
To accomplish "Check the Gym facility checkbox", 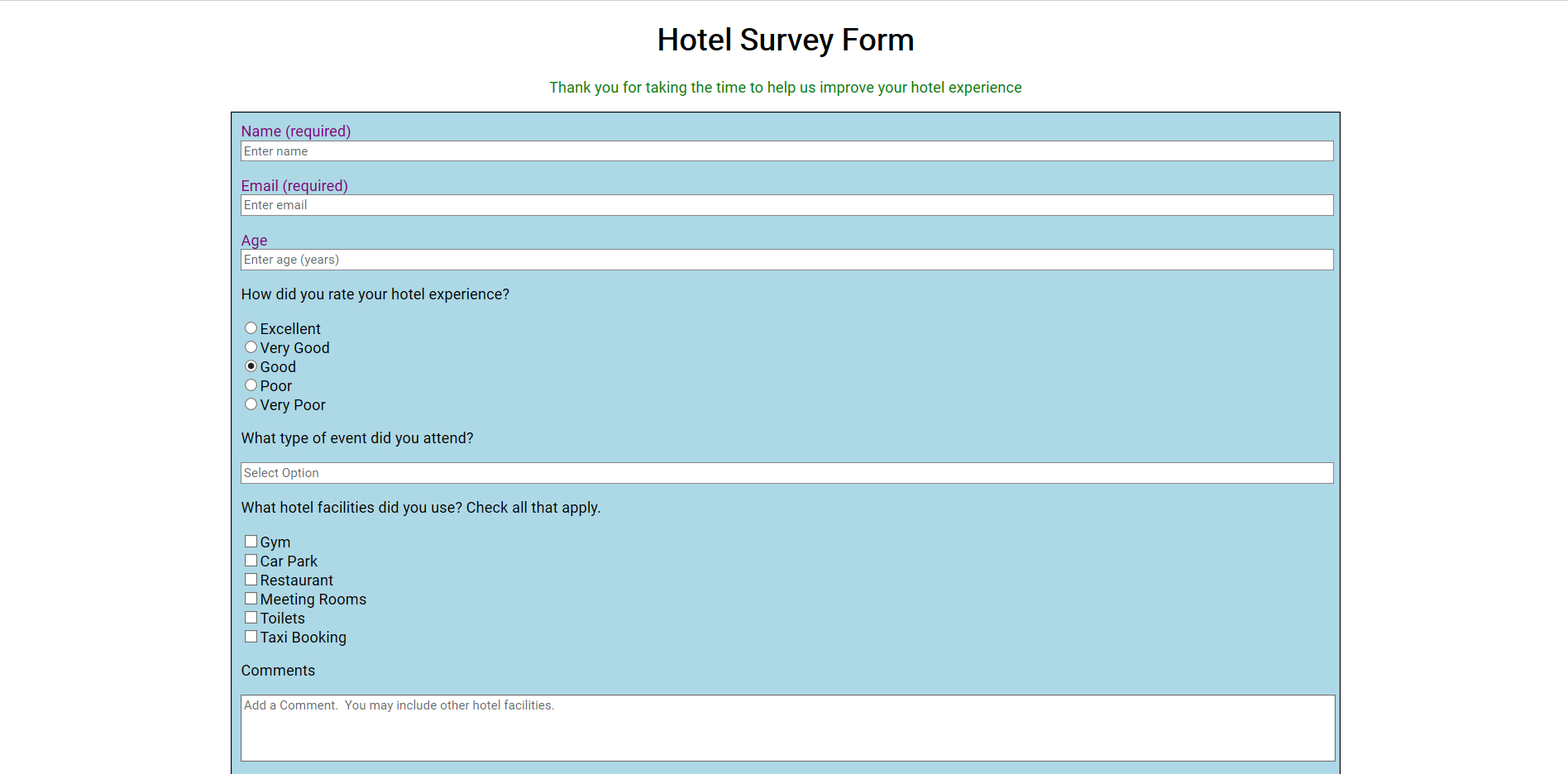I will coord(251,542).
